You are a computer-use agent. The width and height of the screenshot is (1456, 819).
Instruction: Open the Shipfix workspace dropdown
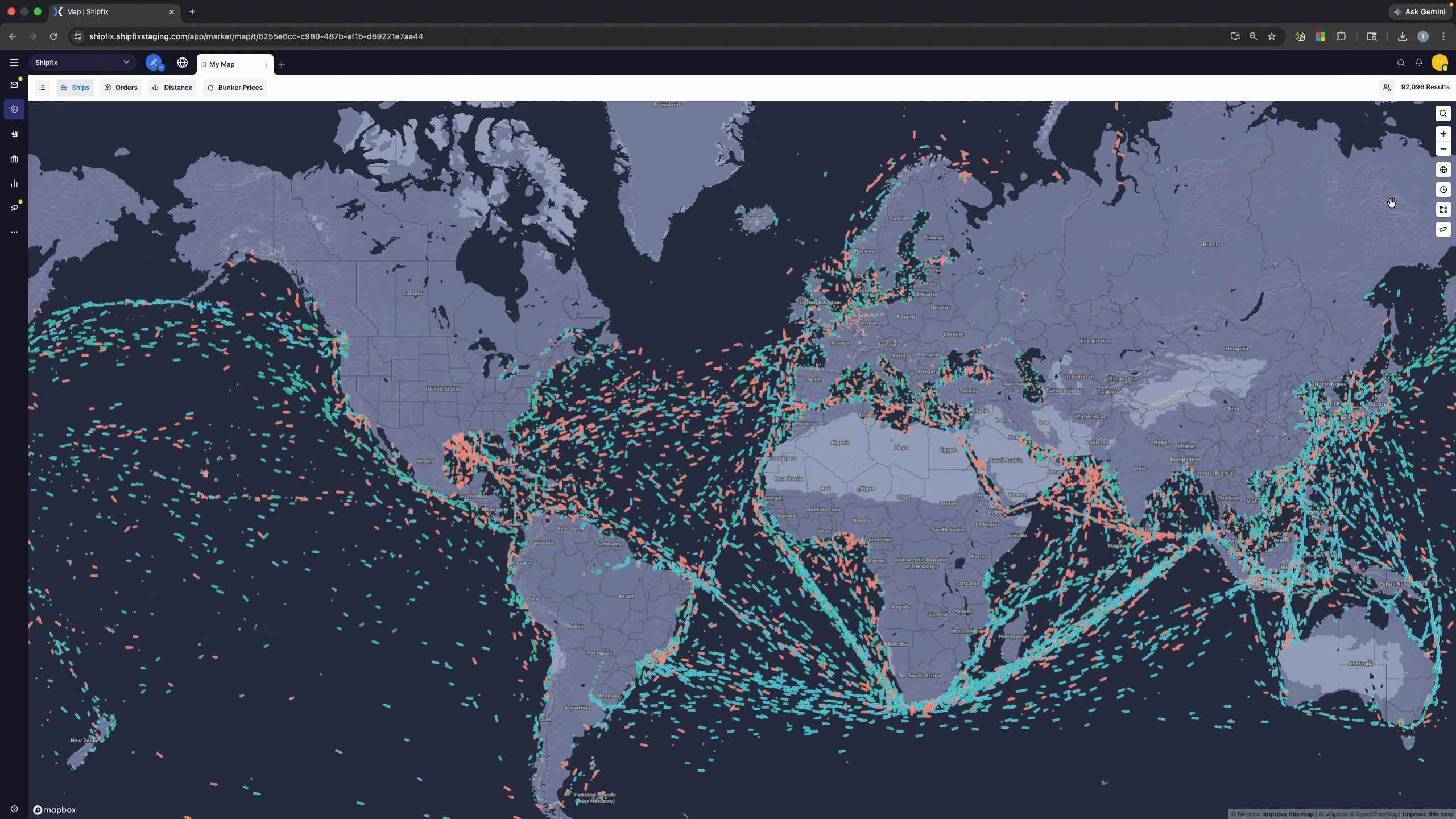click(x=82, y=62)
